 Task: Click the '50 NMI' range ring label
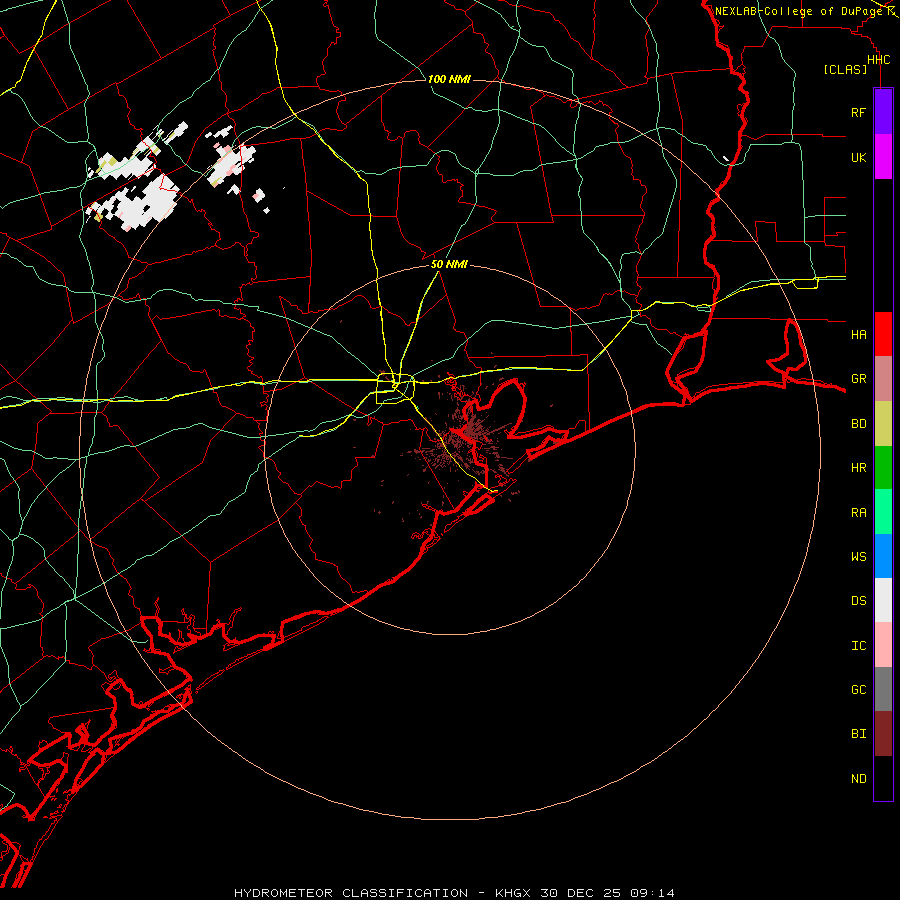(449, 264)
